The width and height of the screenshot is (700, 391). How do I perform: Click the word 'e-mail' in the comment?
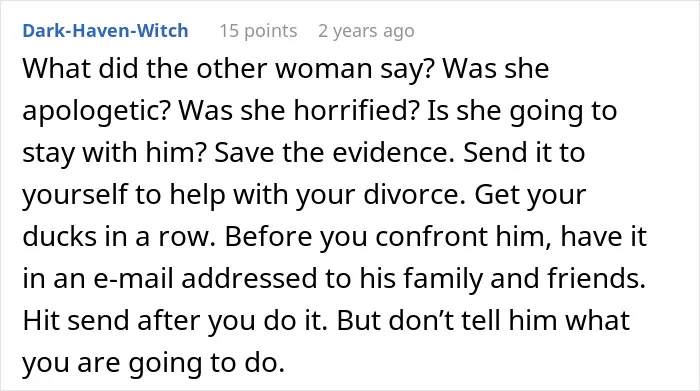[133, 279]
